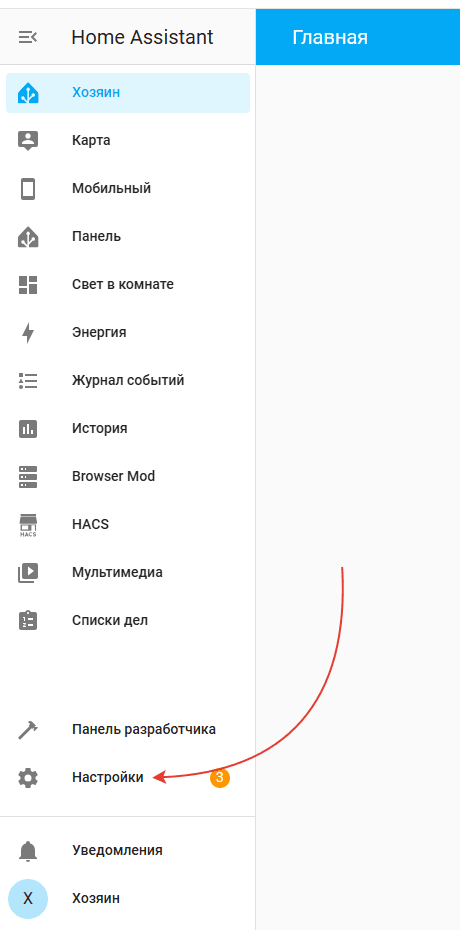This screenshot has width=460, height=930.
Task: Click the Панель разработчика hammer icon
Action: click(x=28, y=730)
